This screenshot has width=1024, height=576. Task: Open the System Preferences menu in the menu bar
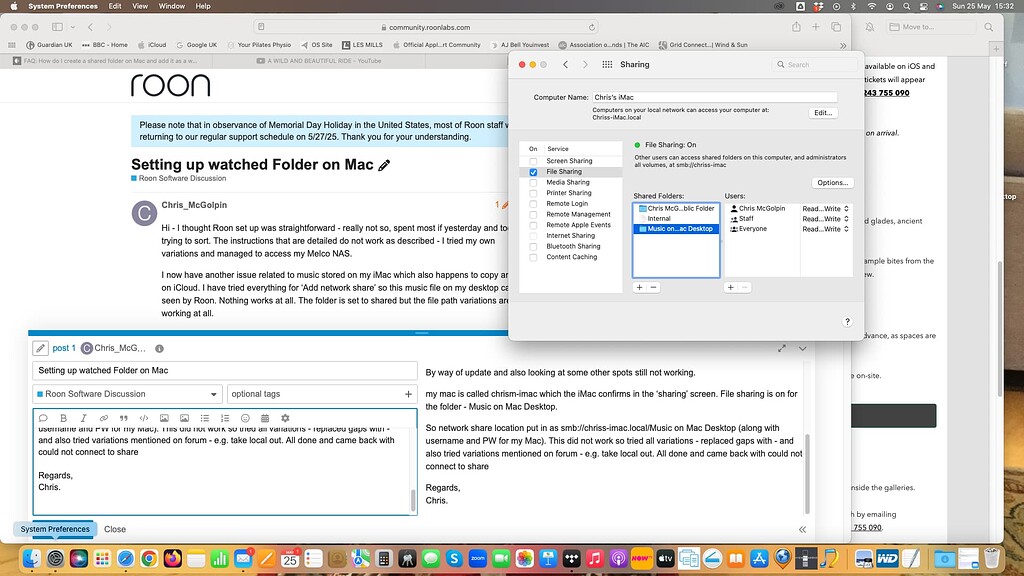tap(61, 5)
